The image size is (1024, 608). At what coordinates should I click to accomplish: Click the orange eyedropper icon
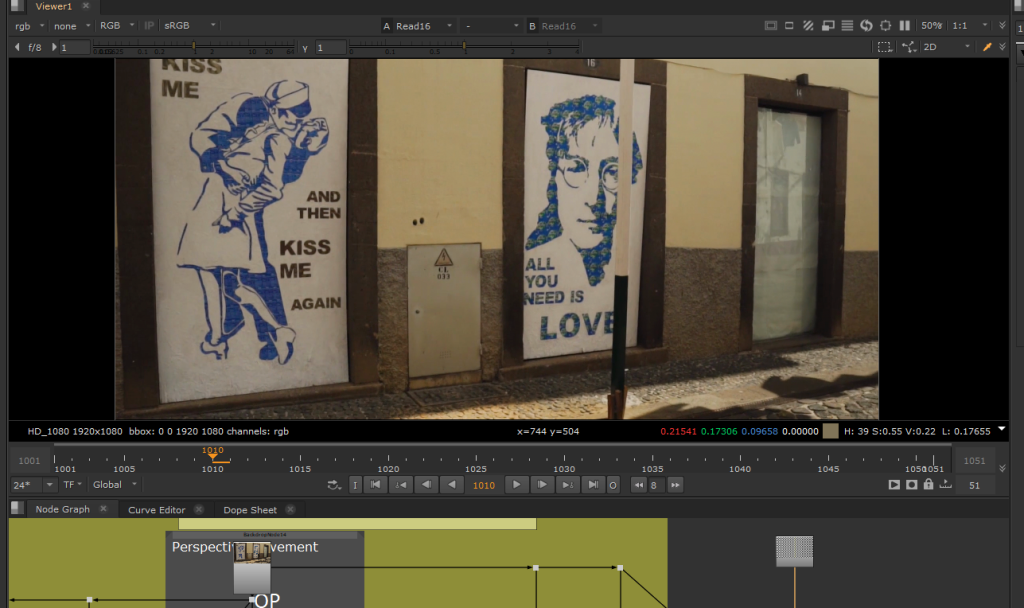(x=987, y=47)
